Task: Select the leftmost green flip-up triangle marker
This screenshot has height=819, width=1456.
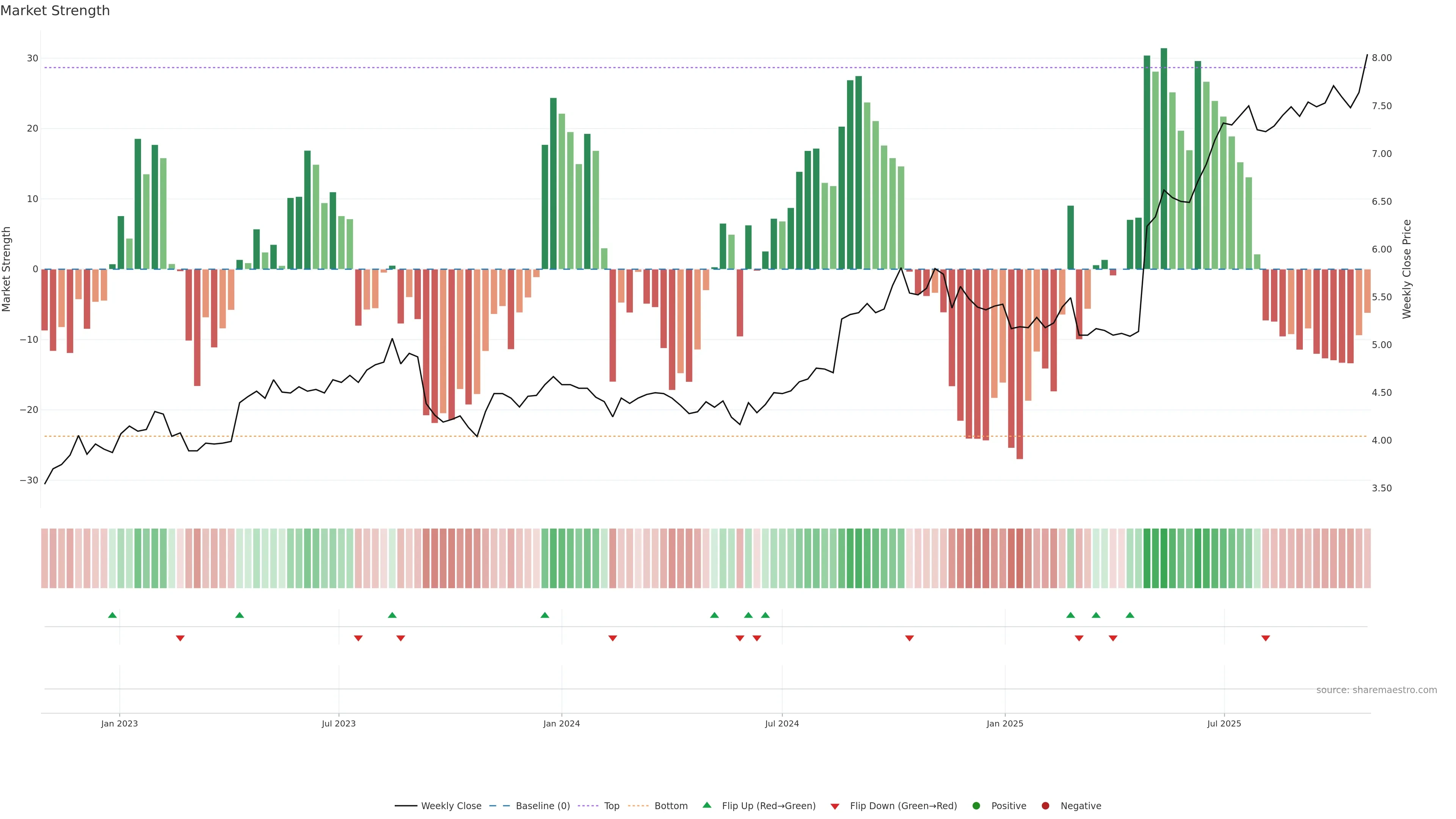Action: click(x=113, y=615)
